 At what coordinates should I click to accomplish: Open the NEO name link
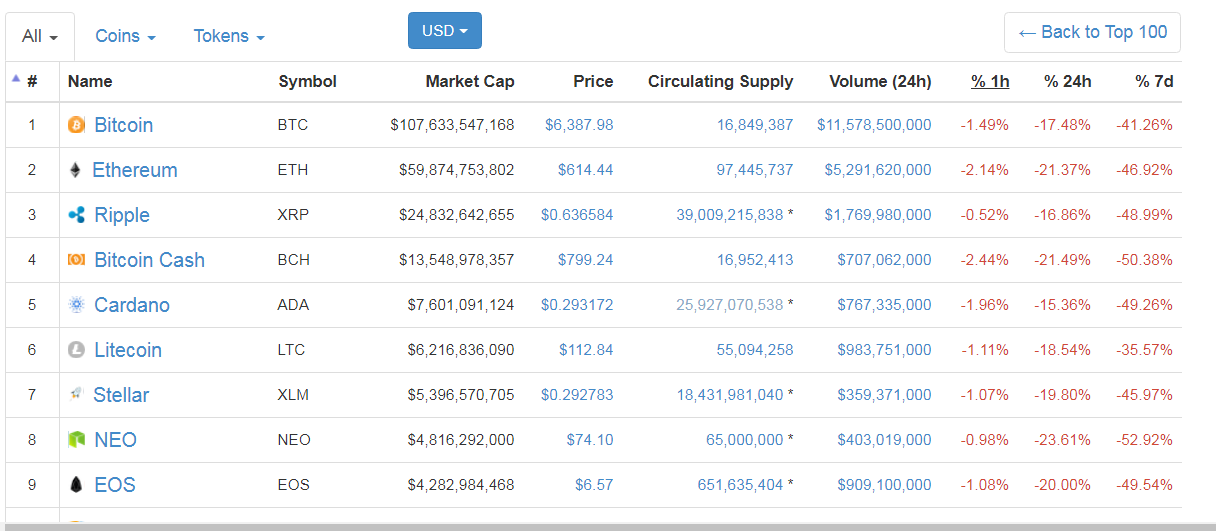coord(115,440)
